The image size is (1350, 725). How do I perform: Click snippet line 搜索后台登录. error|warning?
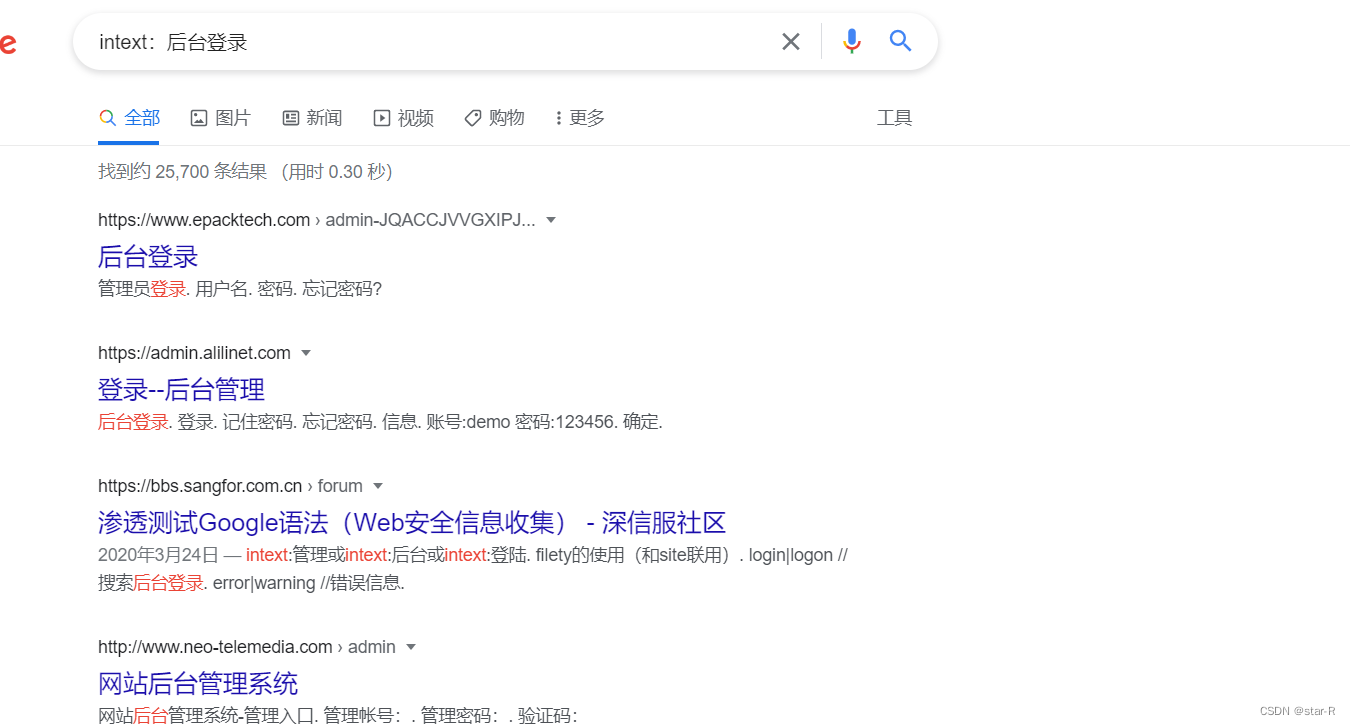point(251,583)
